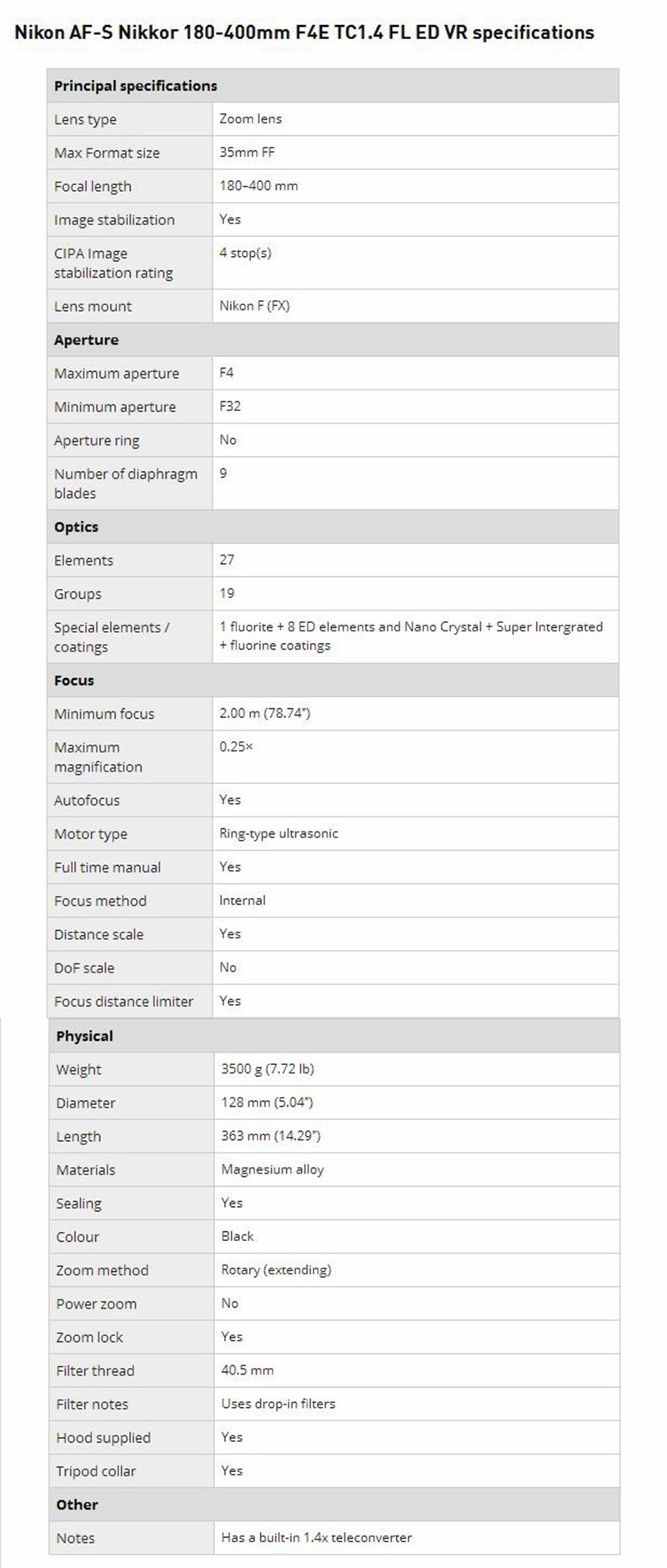Click the Nikon F (FX) lens mount value
The width and height of the screenshot is (667, 1568).
(x=254, y=305)
